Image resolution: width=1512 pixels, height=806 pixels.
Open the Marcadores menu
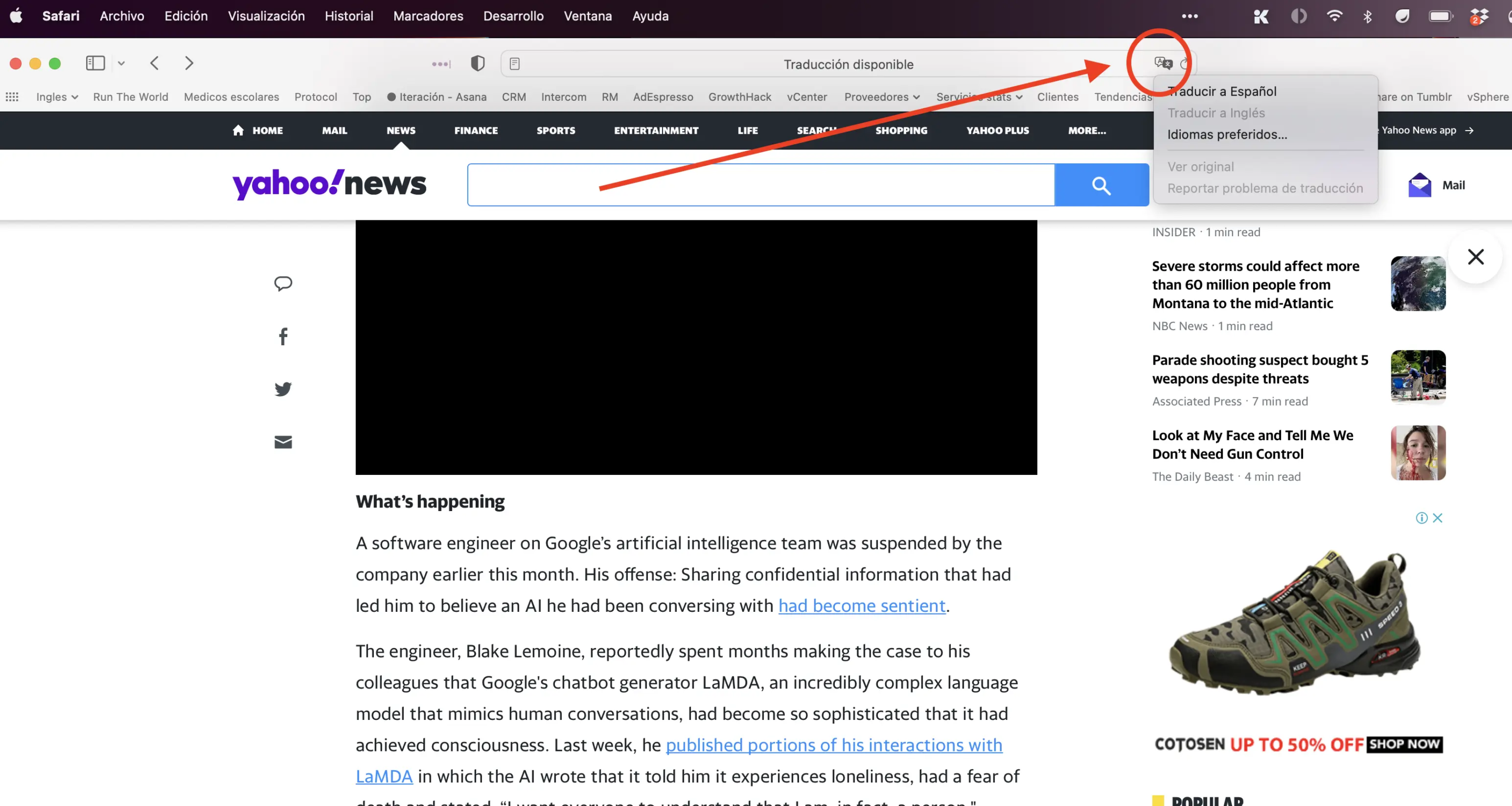(428, 16)
